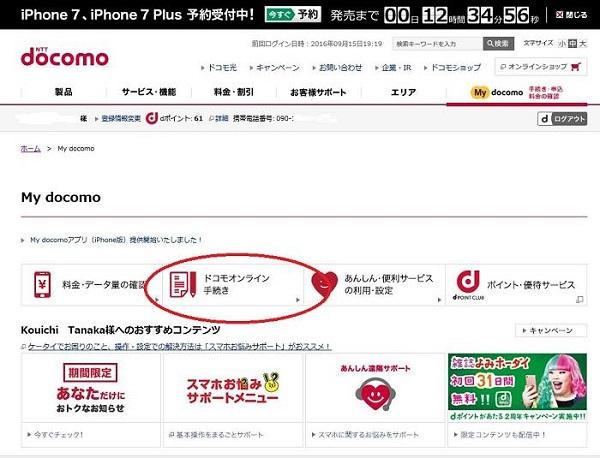This screenshot has height=458, width=600.
Task: Select the 大 text size option
Action: 584,44
